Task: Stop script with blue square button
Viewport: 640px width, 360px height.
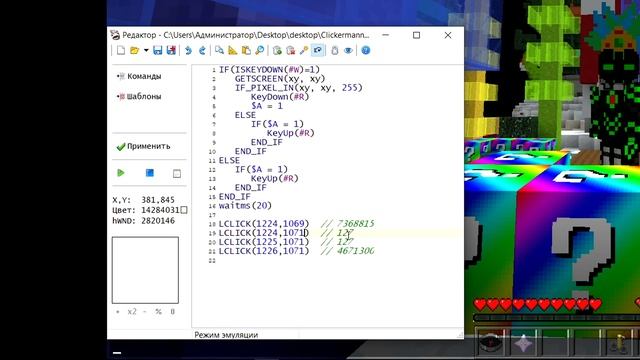Action: coord(150,173)
